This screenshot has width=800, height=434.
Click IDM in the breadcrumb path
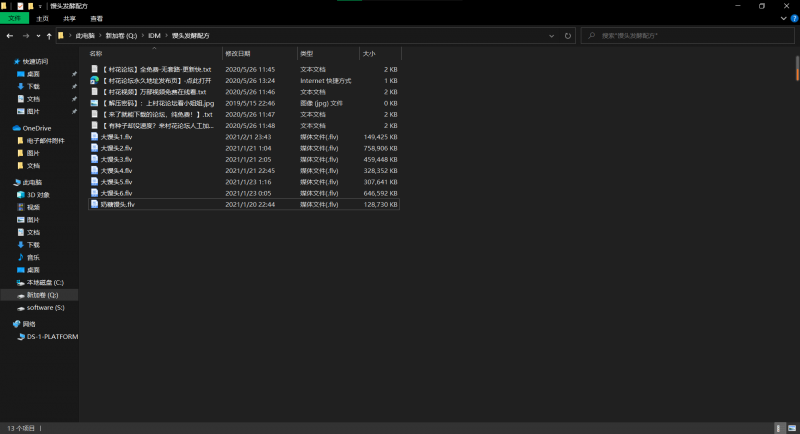[154, 36]
